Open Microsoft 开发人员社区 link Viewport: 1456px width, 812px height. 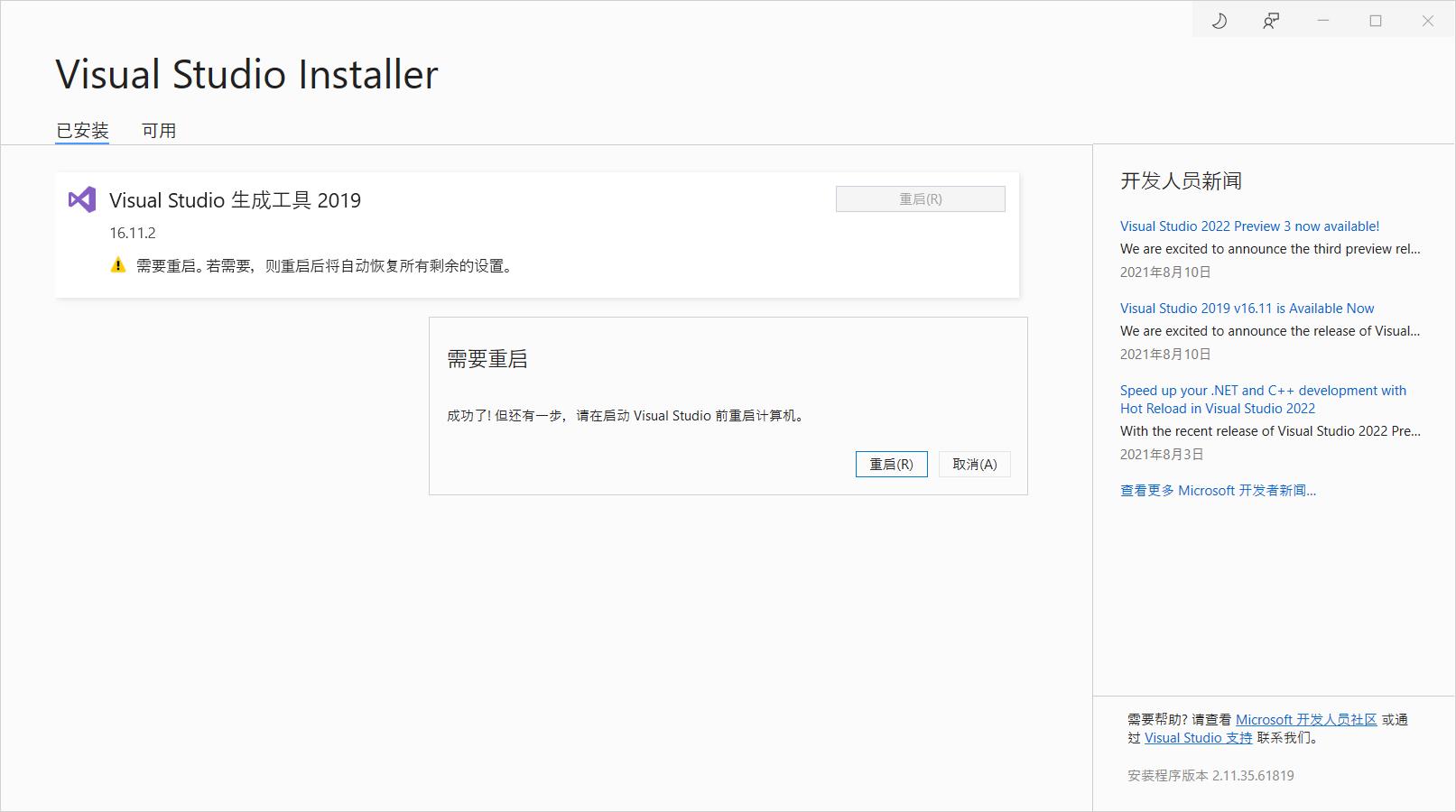[x=1306, y=719]
